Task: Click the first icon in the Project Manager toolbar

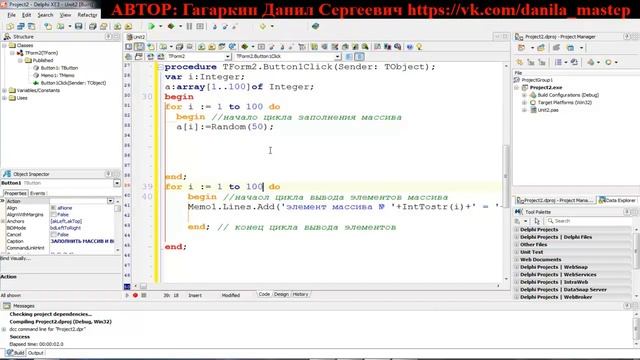Action: tap(521, 48)
